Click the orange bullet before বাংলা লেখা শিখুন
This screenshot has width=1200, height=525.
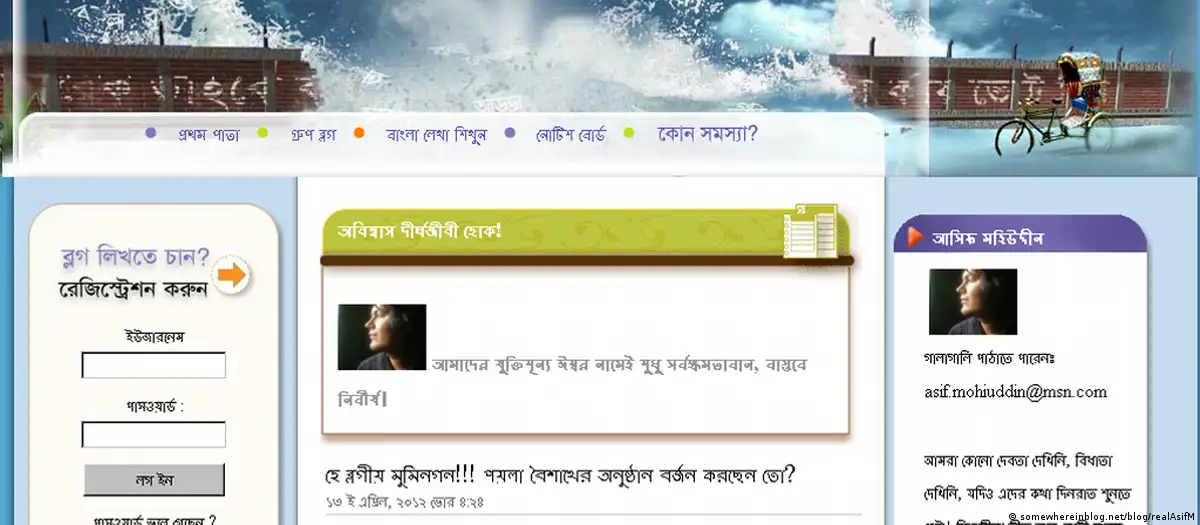click(359, 132)
